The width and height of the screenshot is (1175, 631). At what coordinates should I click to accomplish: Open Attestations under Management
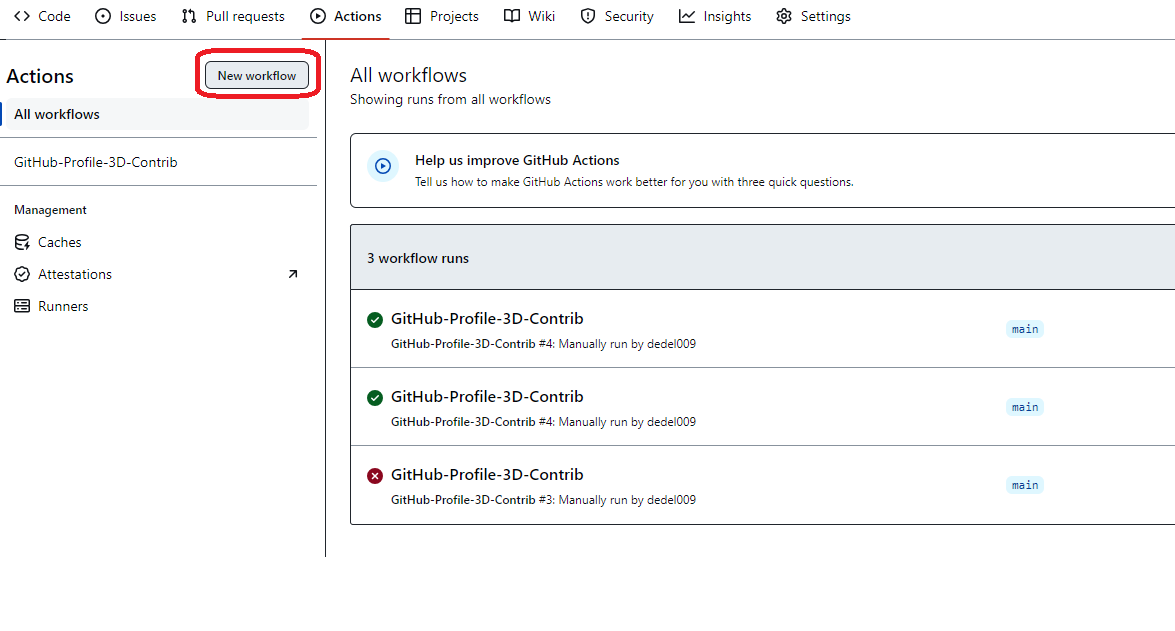75,274
